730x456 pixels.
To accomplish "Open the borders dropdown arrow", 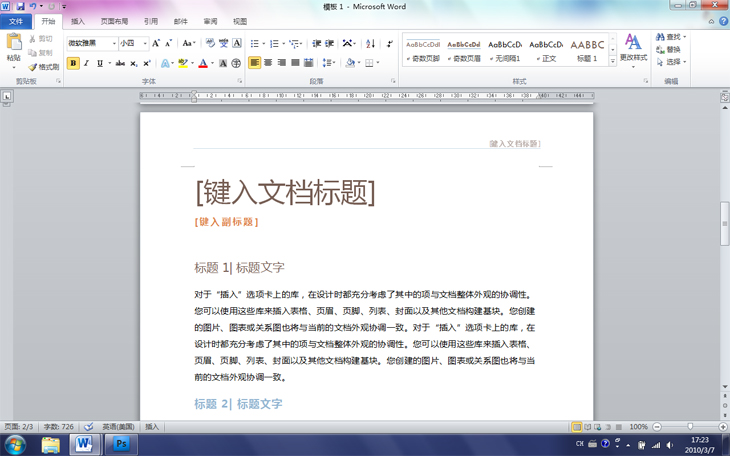I will tap(378, 63).
